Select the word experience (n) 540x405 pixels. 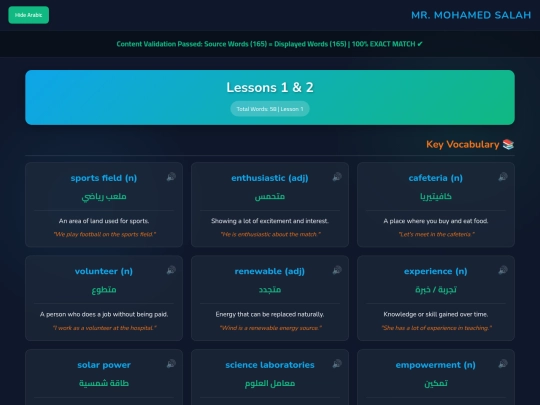[x=436, y=271]
